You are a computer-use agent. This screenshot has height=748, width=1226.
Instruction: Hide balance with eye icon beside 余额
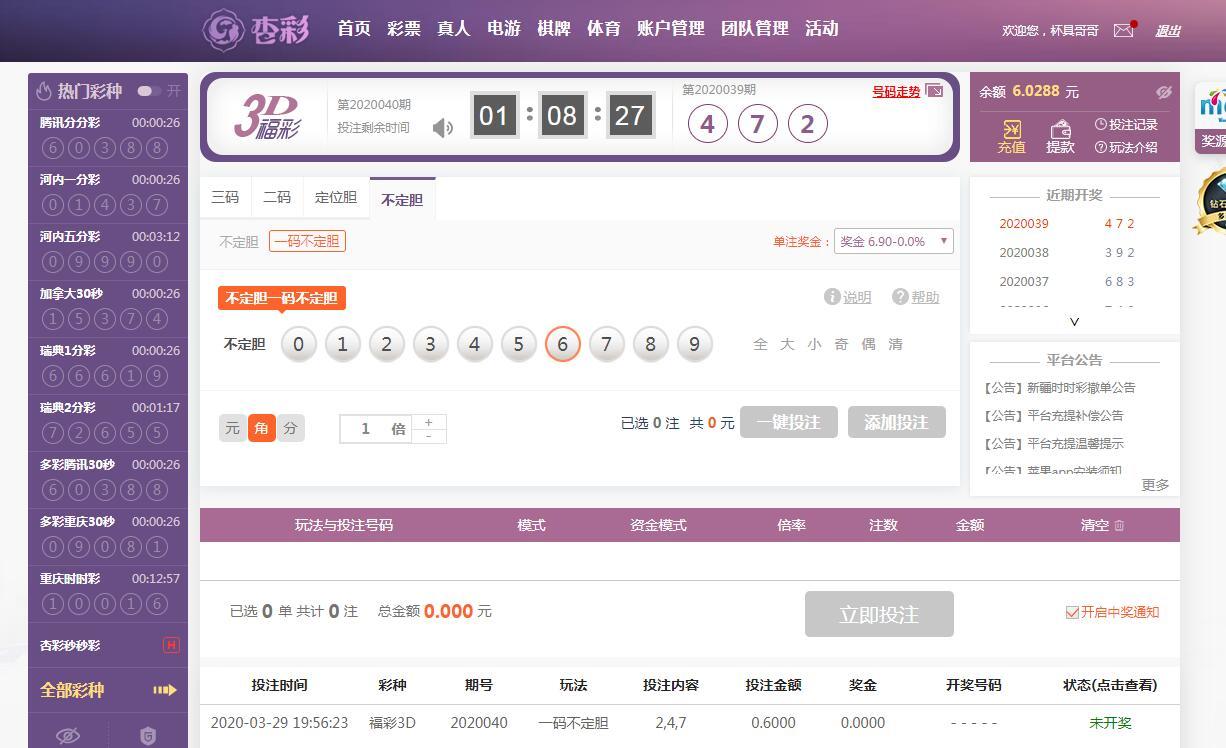1164,92
